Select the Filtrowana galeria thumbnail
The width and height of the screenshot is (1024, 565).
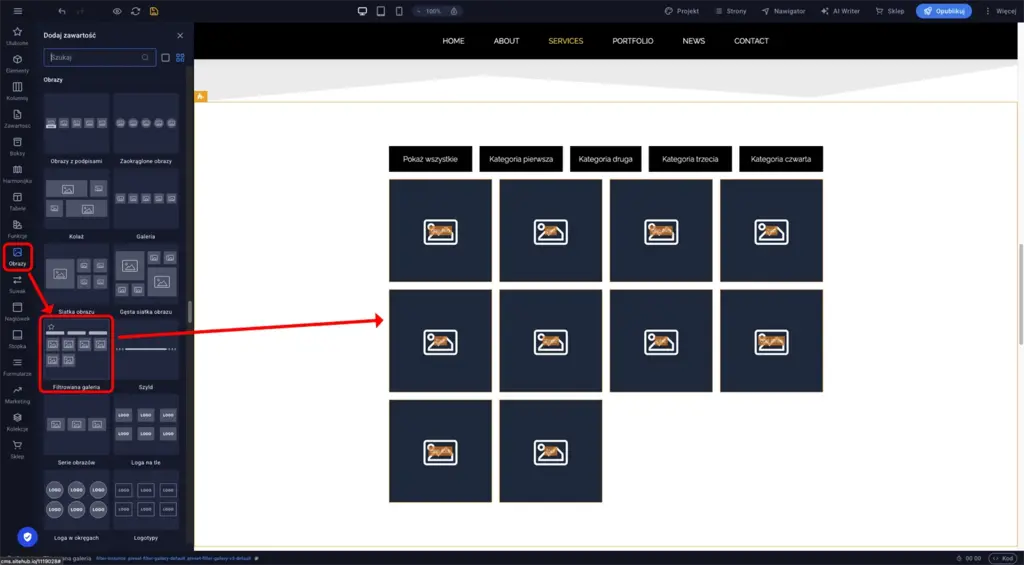coord(77,350)
